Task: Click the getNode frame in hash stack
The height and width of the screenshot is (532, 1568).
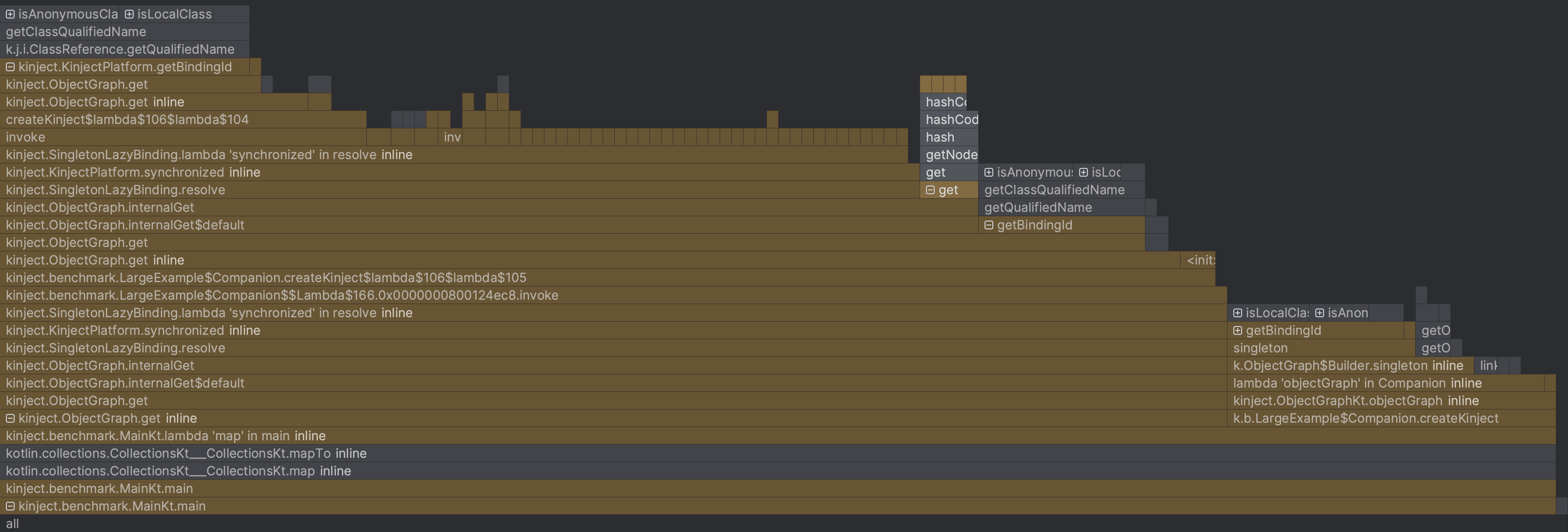Action: [x=950, y=155]
